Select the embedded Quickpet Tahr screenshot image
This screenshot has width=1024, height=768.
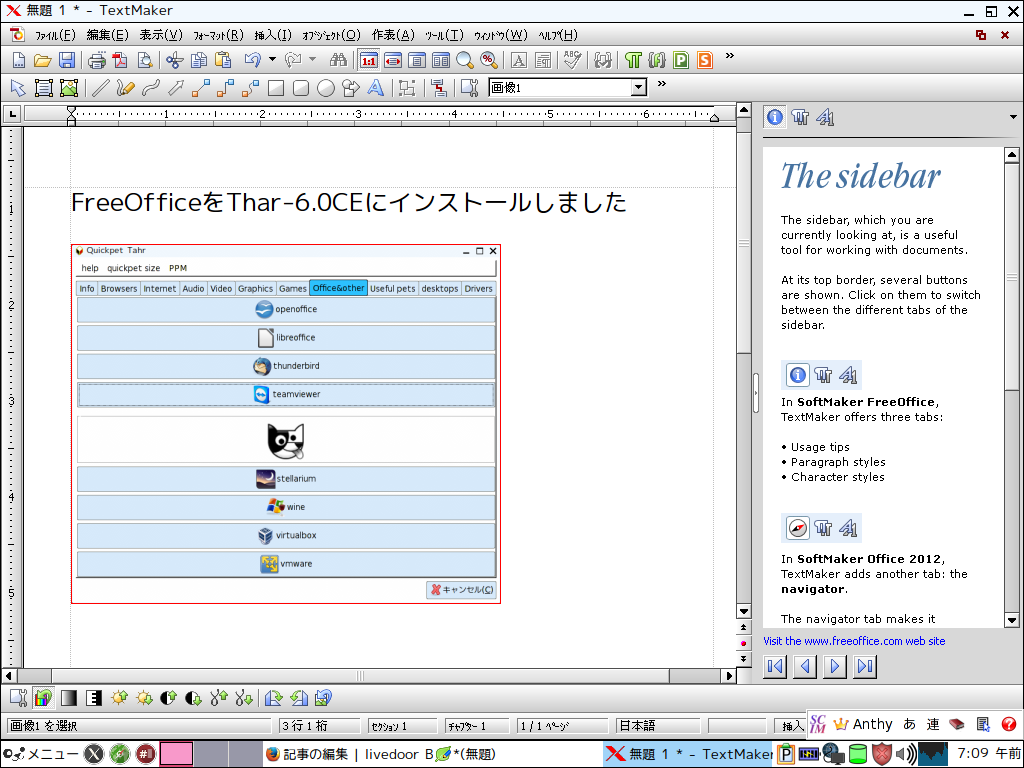coord(286,424)
